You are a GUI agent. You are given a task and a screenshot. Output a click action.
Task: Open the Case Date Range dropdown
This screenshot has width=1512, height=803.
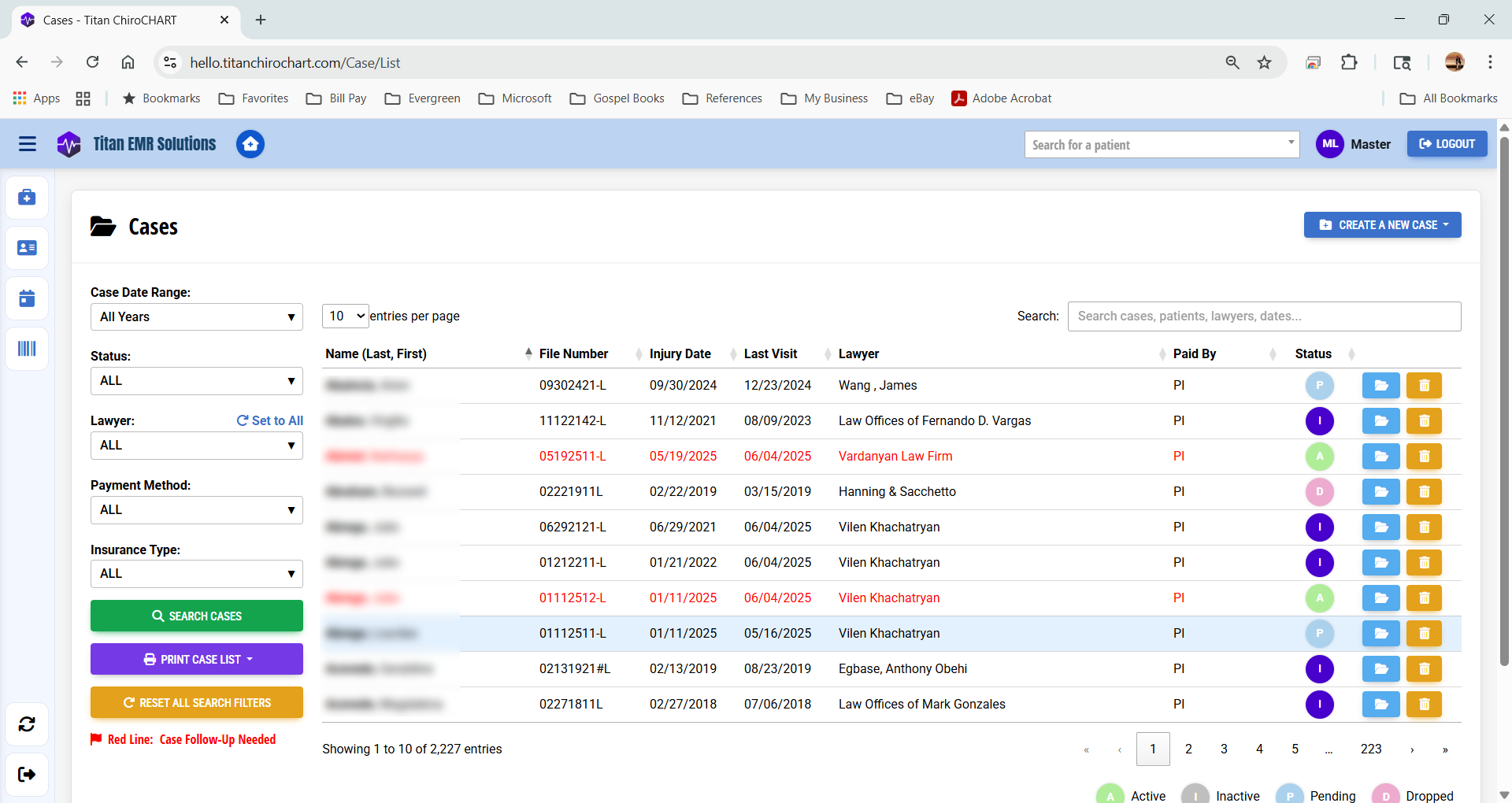(x=196, y=316)
